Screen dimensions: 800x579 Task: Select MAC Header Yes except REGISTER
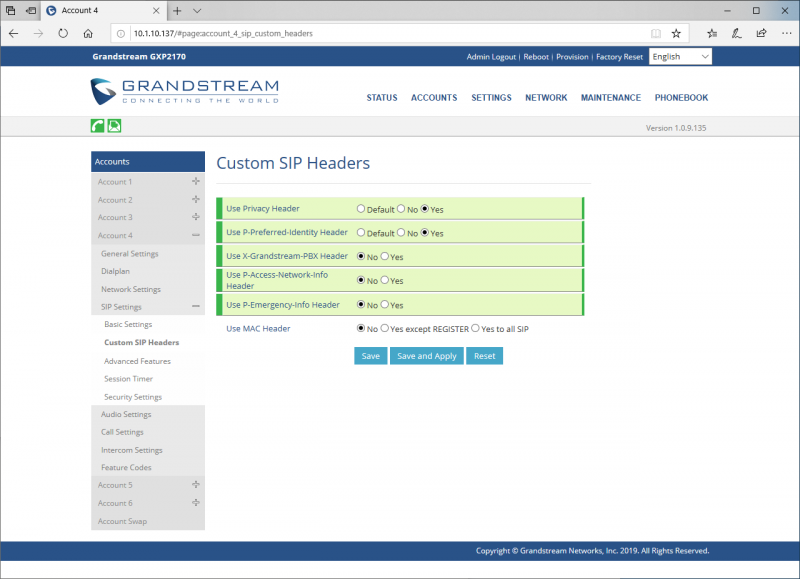385,329
